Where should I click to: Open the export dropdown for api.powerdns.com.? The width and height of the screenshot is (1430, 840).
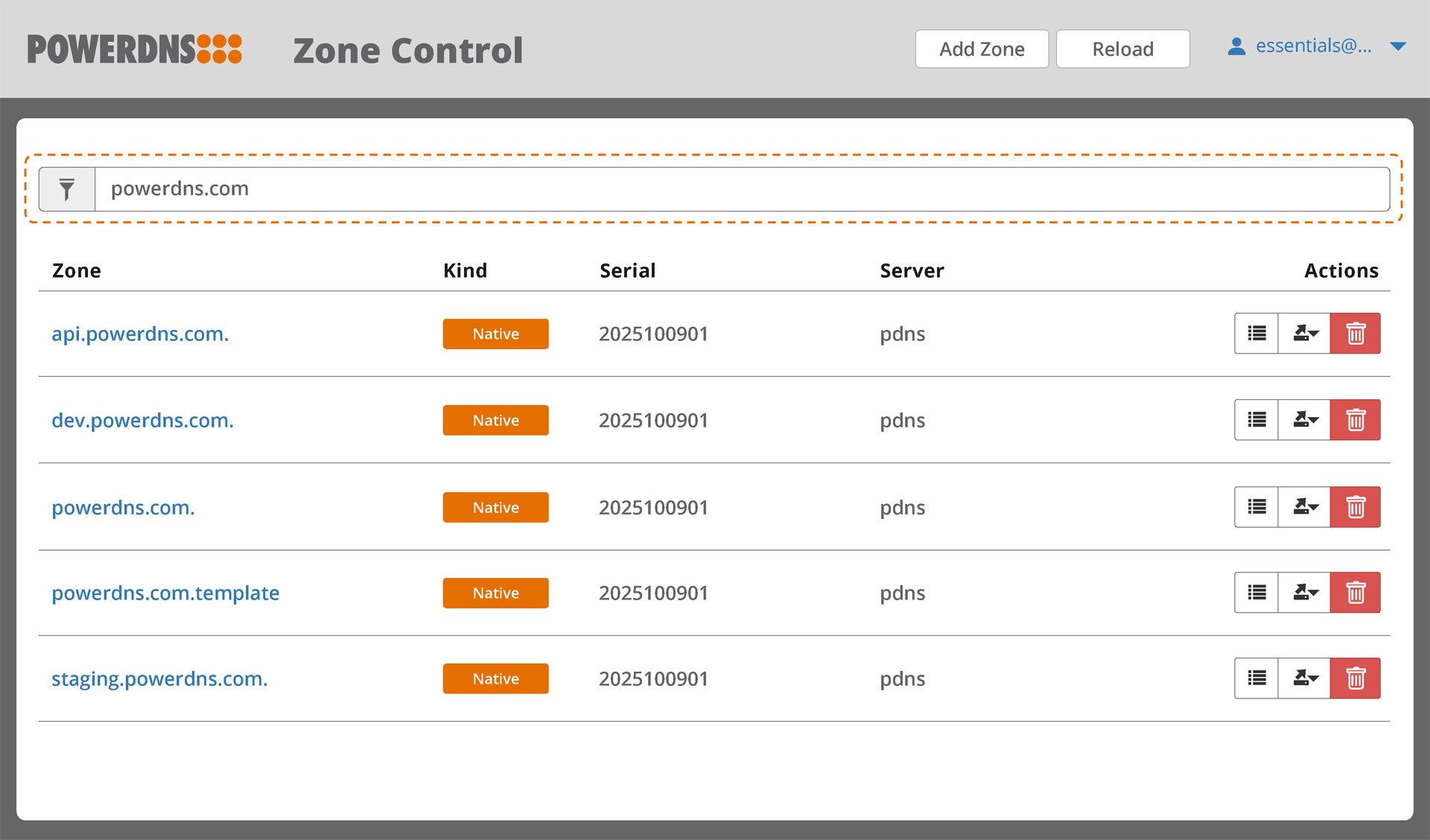point(1304,334)
